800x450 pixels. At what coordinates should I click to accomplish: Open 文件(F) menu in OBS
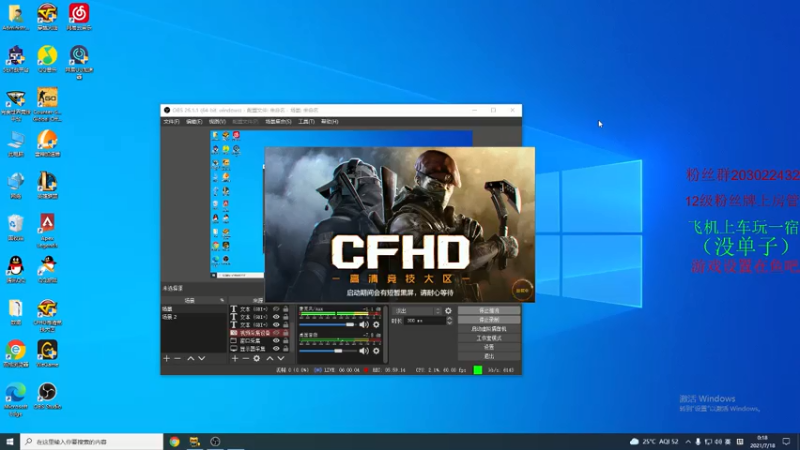click(171, 122)
